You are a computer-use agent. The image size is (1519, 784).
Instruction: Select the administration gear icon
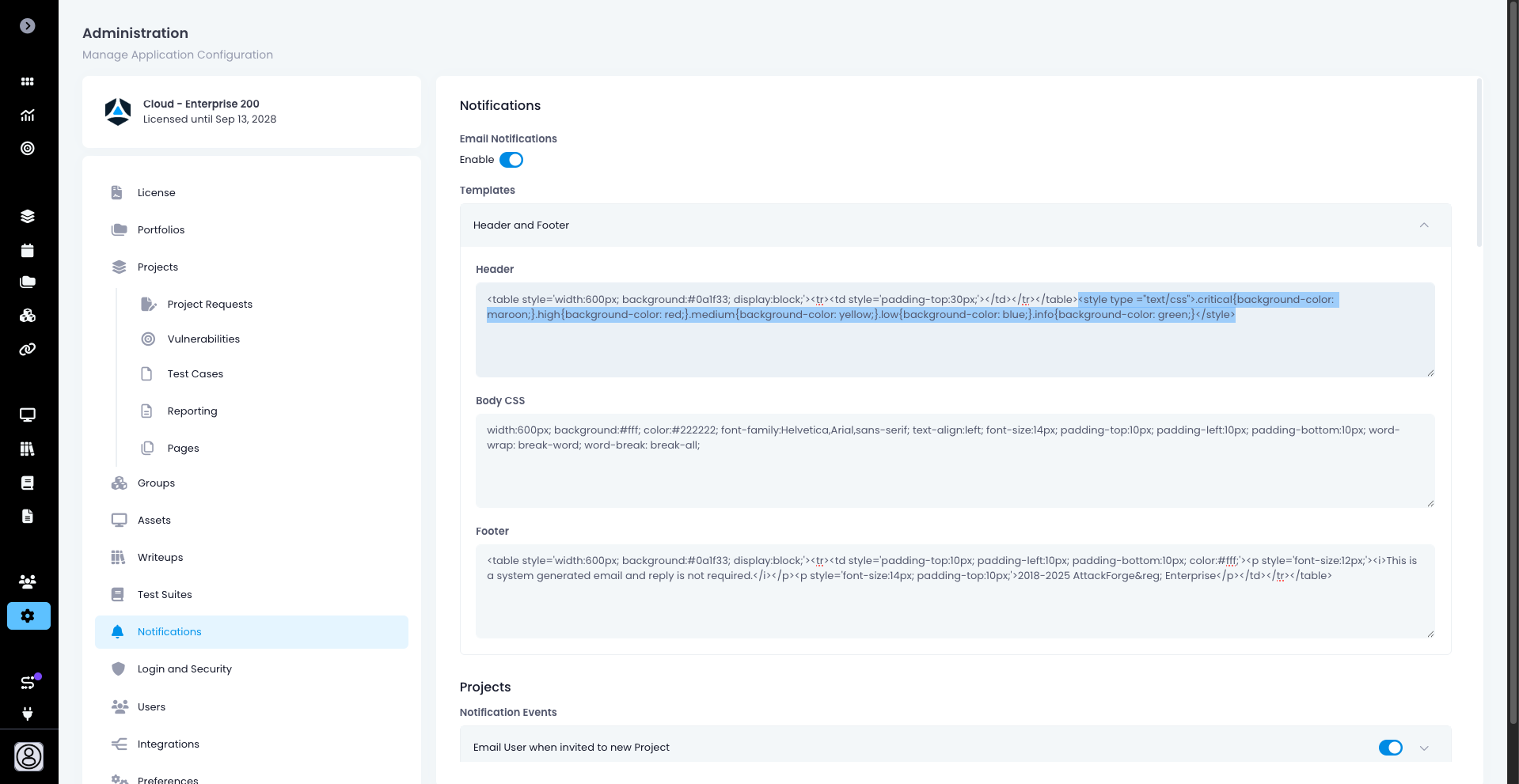tap(28, 616)
